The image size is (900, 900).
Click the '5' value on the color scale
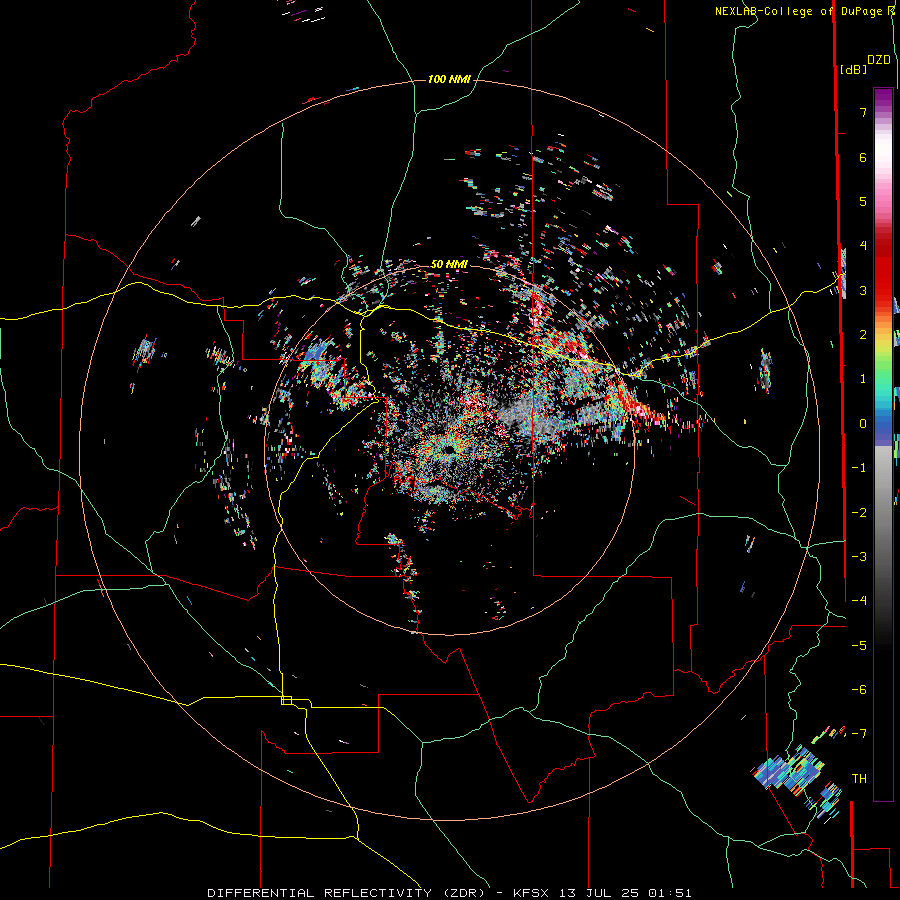[863, 201]
